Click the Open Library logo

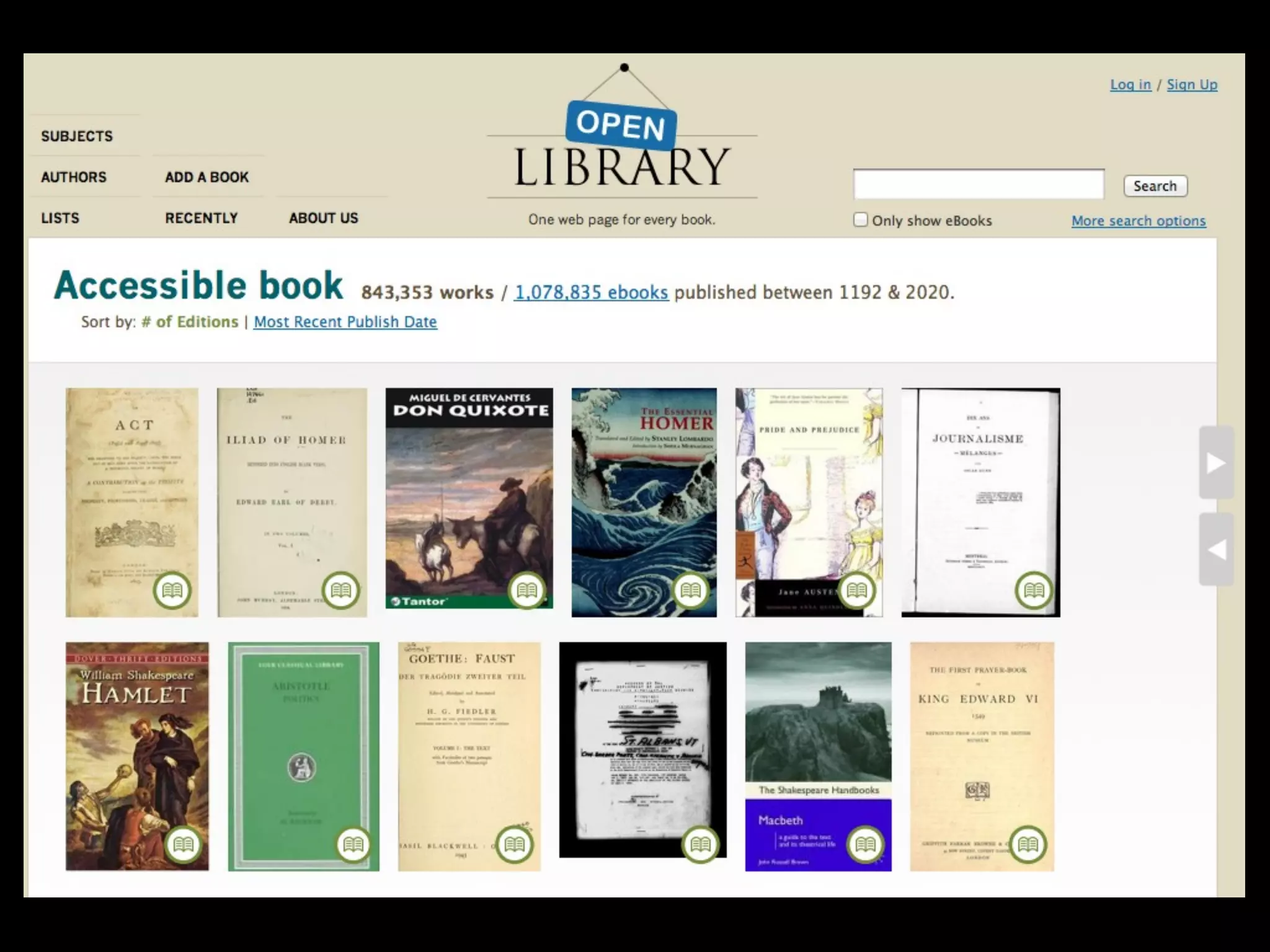pos(621,149)
